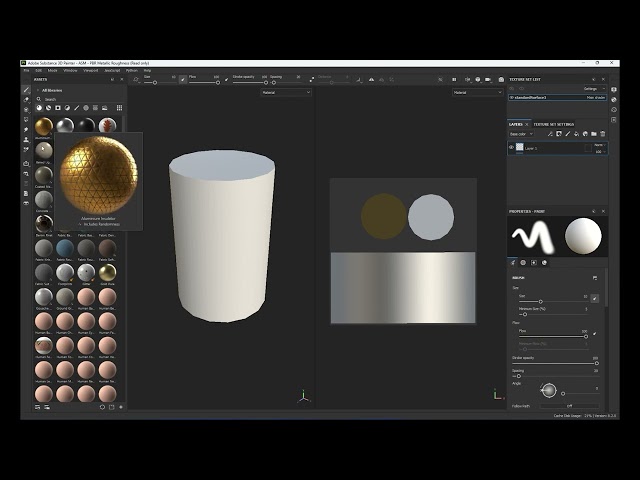Open the File menu
Image resolution: width=640 pixels, height=480 pixels.
point(26,71)
